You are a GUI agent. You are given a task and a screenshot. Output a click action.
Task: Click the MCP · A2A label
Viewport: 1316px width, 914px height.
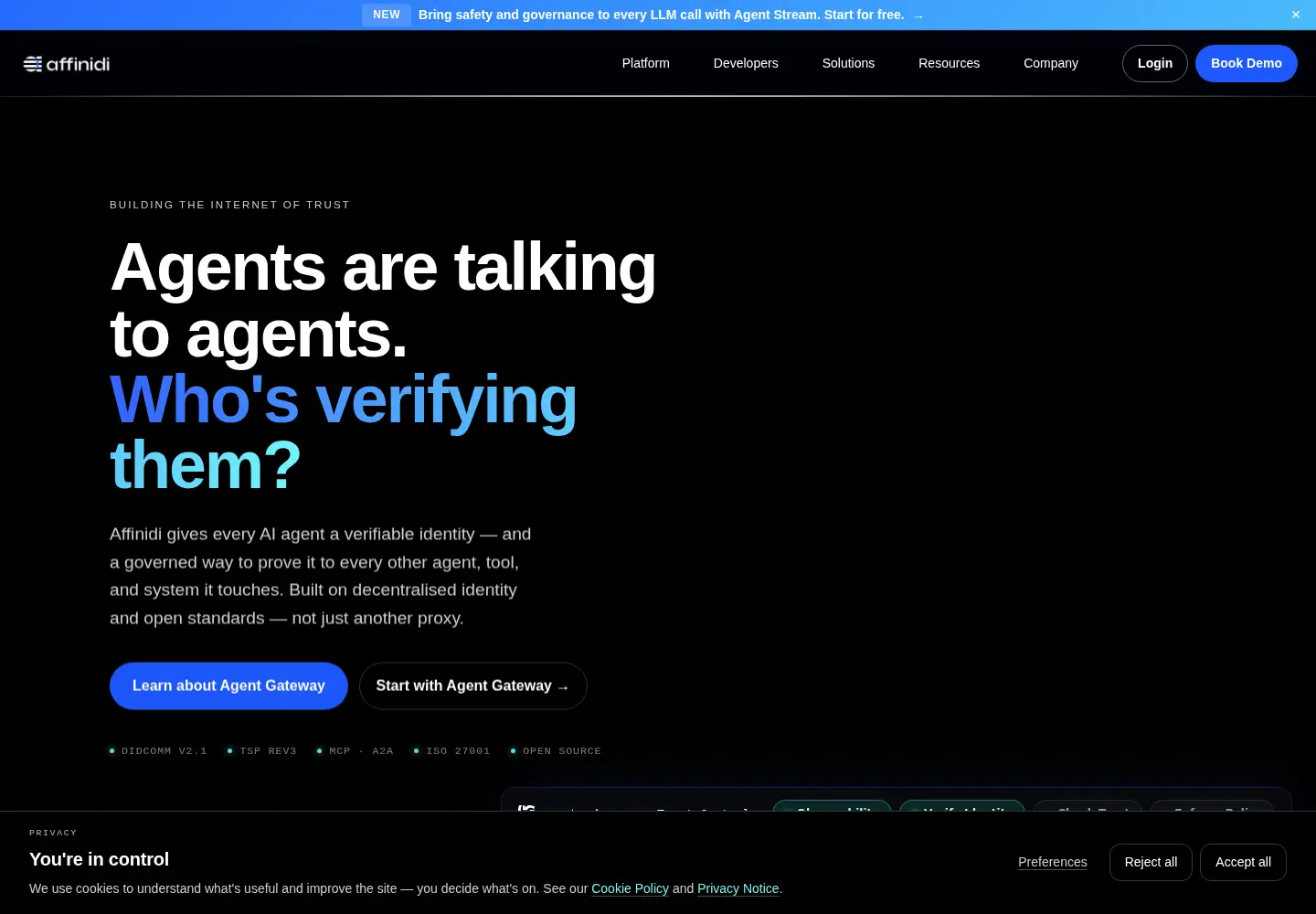click(x=355, y=750)
